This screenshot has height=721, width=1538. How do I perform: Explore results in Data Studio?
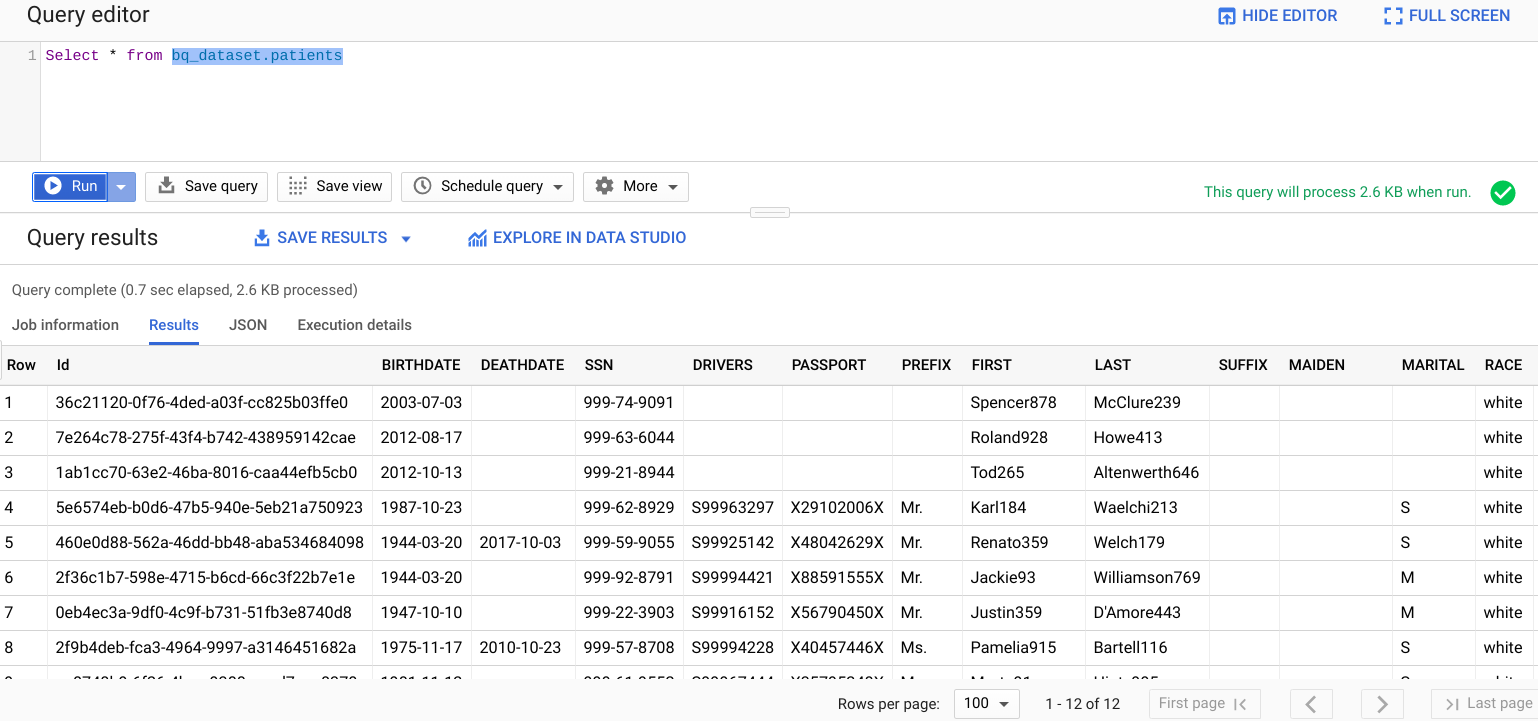coord(577,238)
